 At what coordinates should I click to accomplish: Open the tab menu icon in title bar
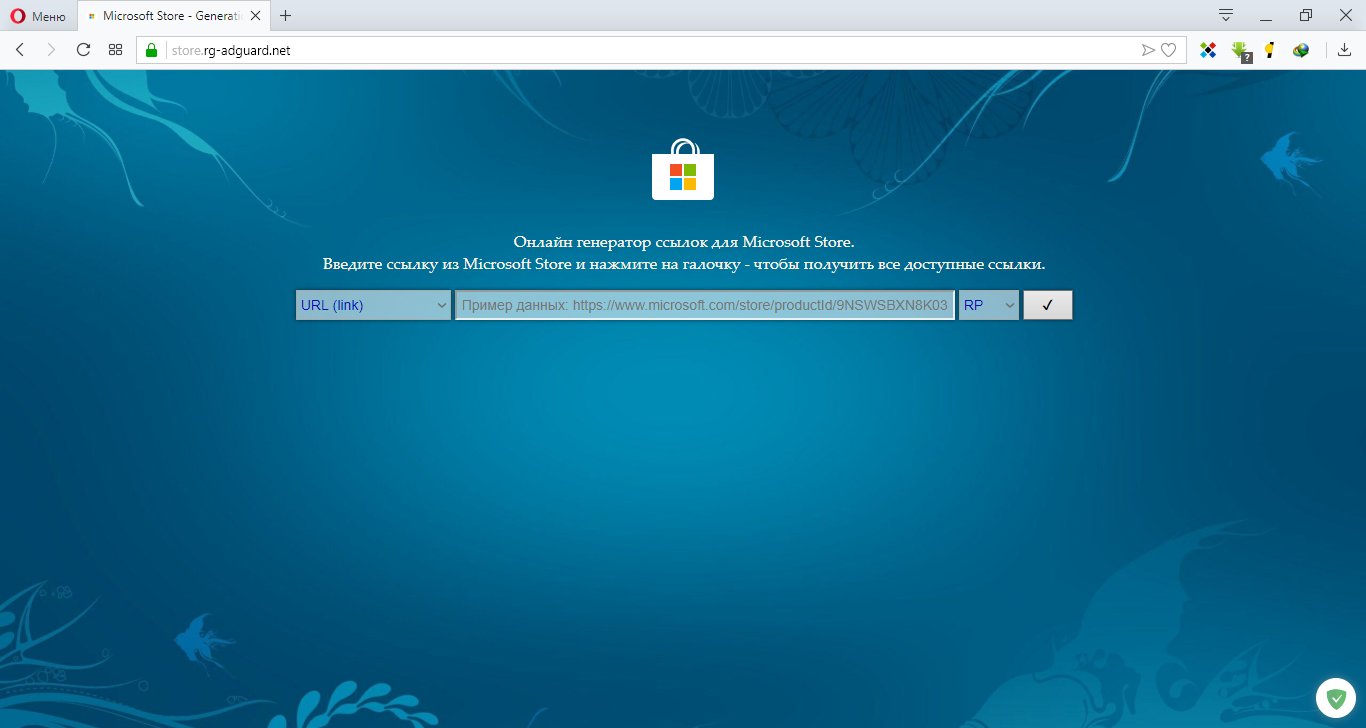pos(1226,15)
